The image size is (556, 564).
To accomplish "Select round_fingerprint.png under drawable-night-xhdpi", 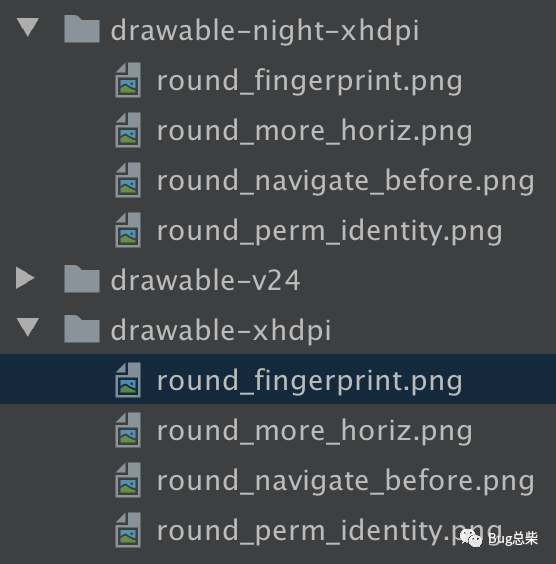I will click(x=310, y=82).
